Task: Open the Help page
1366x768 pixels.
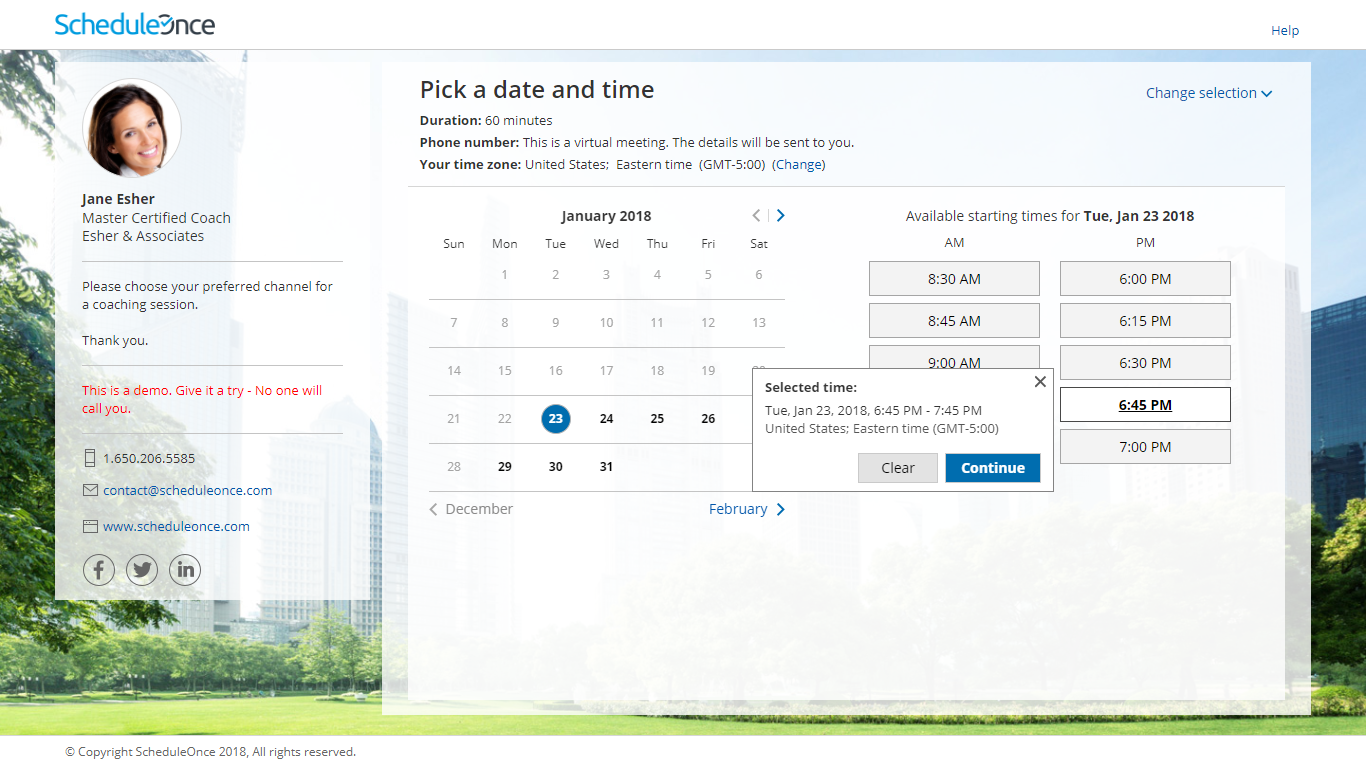Action: (1285, 30)
